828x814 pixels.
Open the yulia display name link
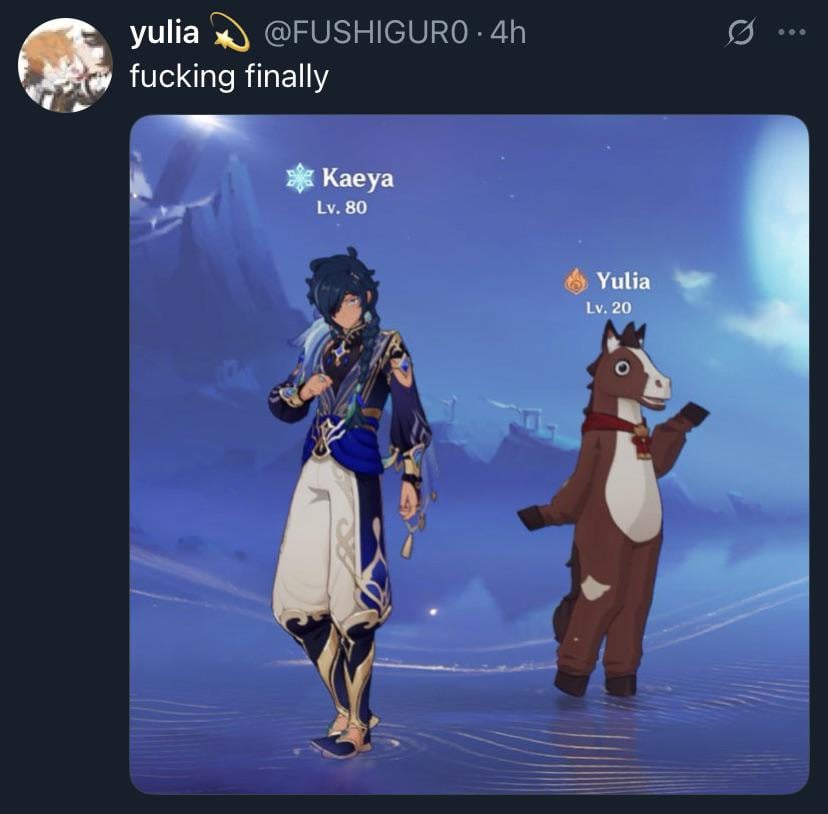click(164, 32)
